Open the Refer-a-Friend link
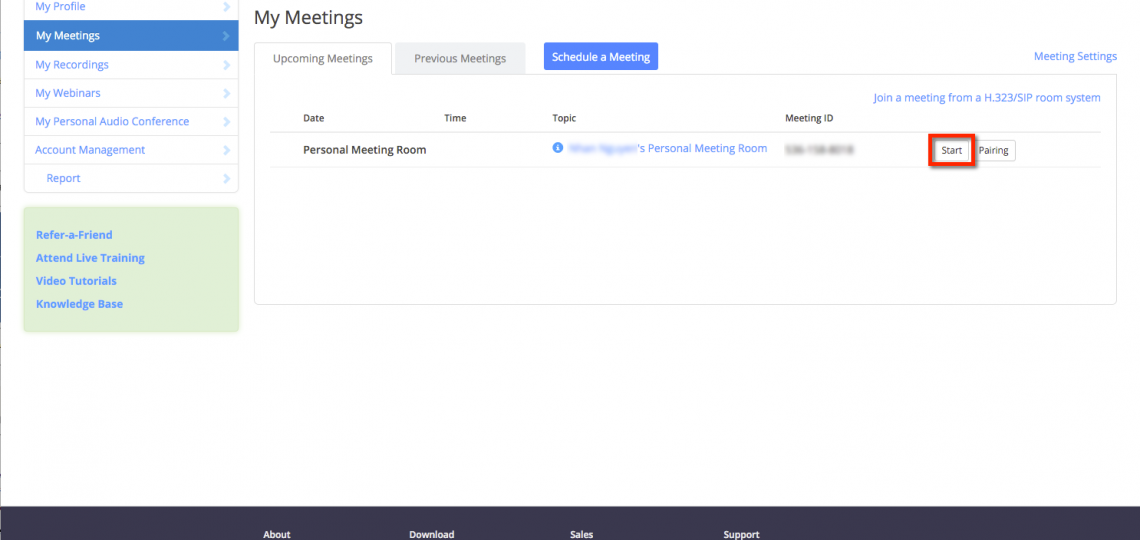The image size is (1140, 540). click(x=74, y=235)
